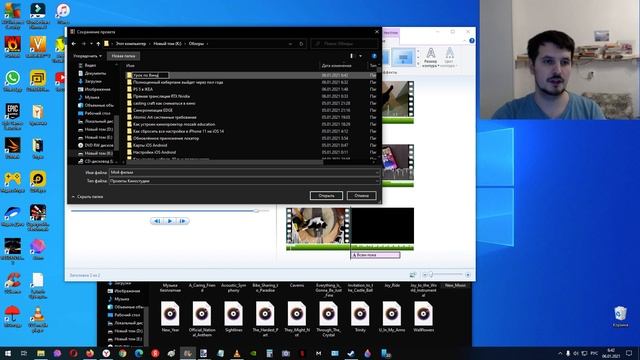Select the 'PS 5 в IKEA' folder
Viewport: 640px width, 360px height.
pos(143,89)
